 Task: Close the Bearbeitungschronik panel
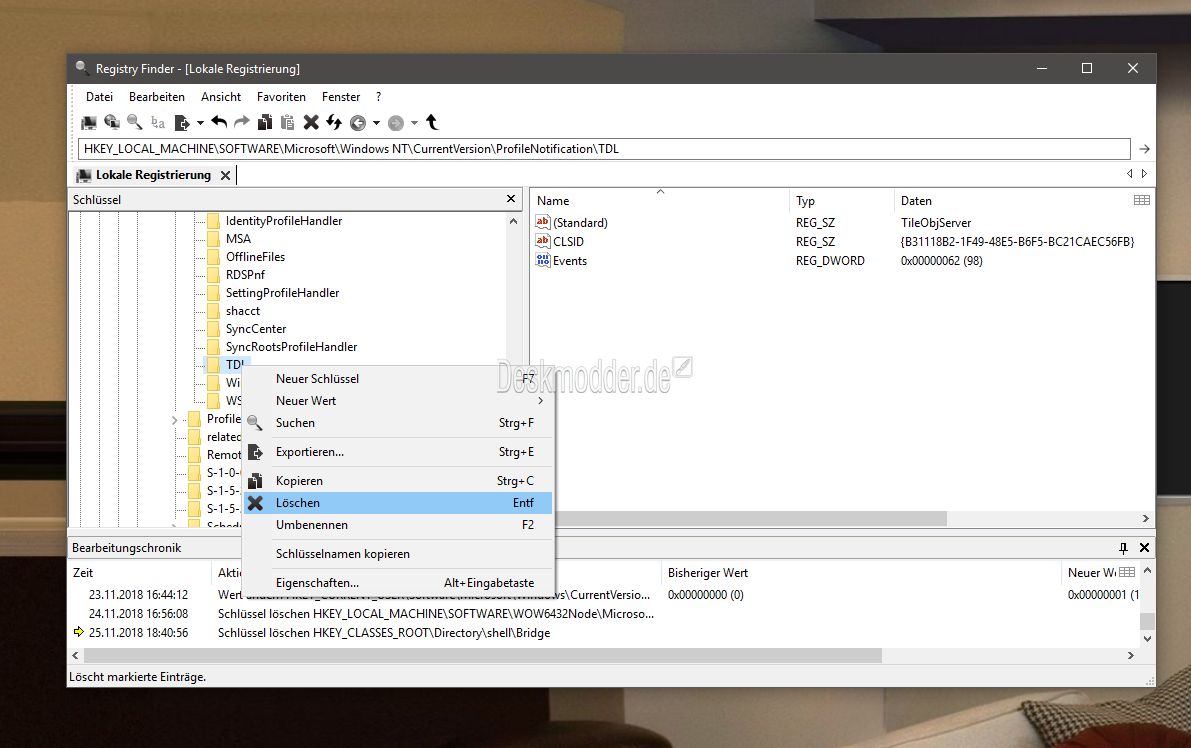(x=1145, y=548)
